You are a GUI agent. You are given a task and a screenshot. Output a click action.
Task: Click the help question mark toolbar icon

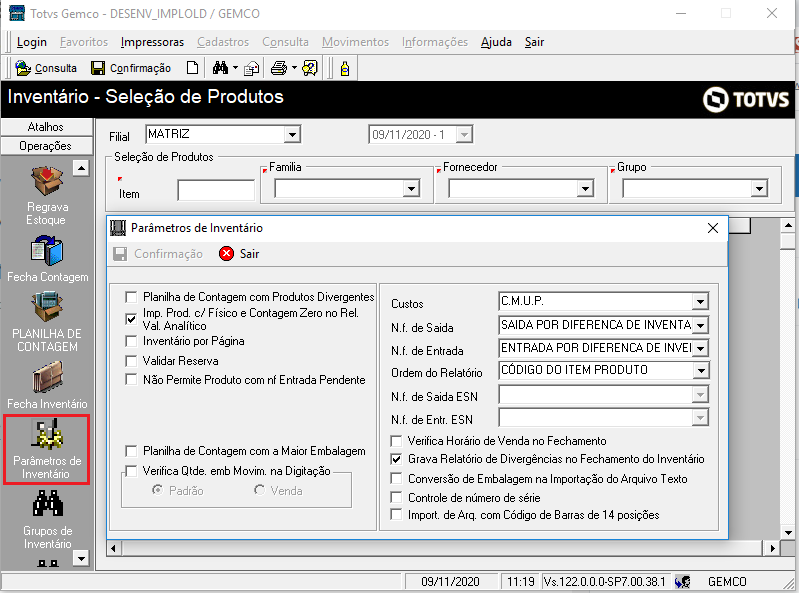(310, 68)
